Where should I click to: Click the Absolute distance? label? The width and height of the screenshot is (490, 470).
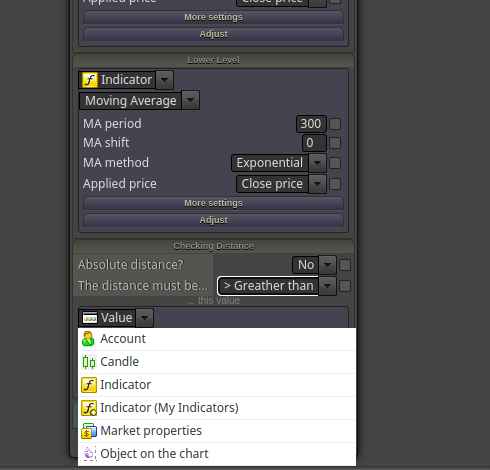point(131,265)
